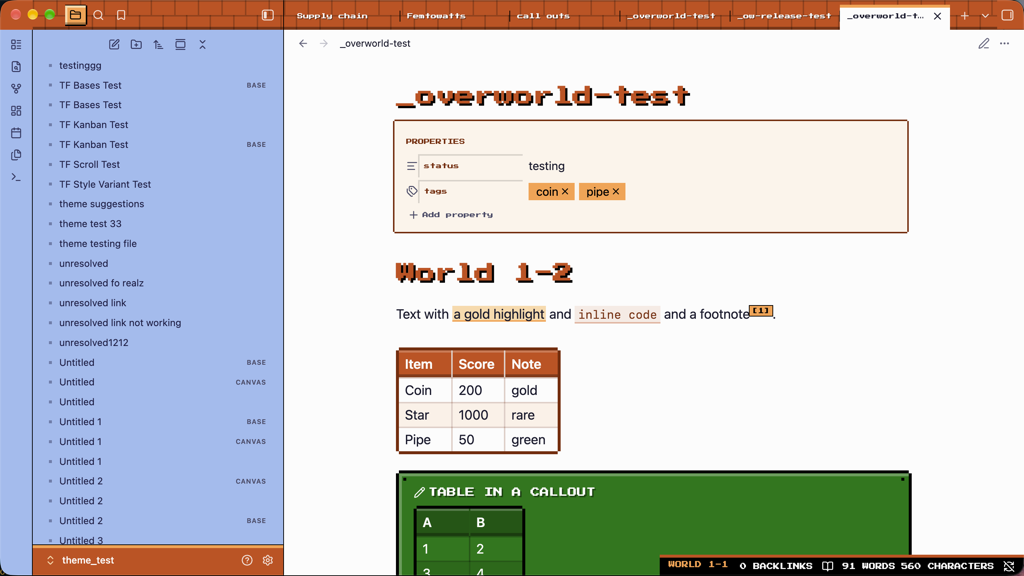Switch to the Femtowatts tab
The height and width of the screenshot is (576, 1024).
(x=436, y=16)
